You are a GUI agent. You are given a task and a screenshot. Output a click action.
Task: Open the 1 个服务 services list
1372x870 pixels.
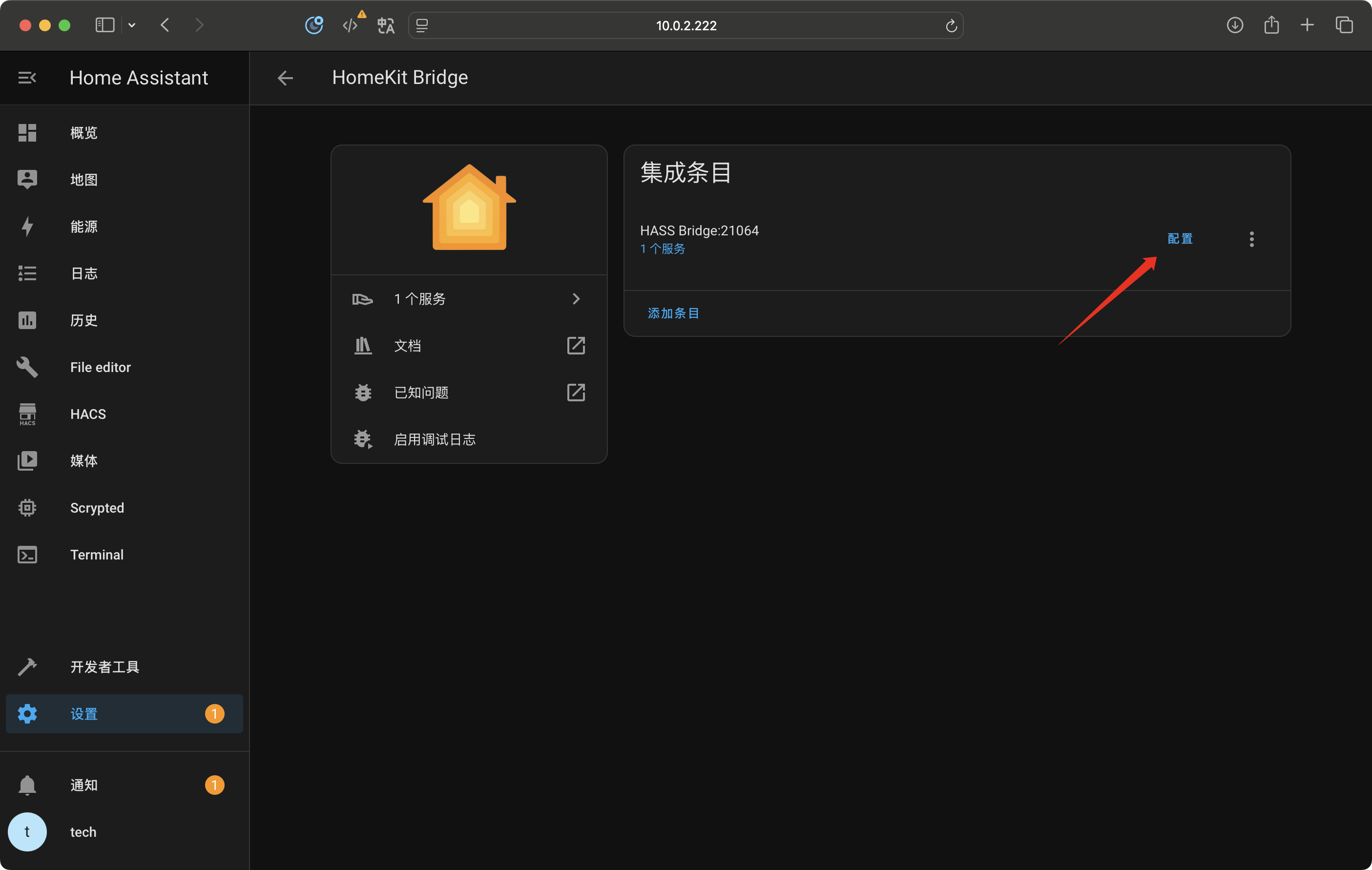pyautogui.click(x=469, y=299)
